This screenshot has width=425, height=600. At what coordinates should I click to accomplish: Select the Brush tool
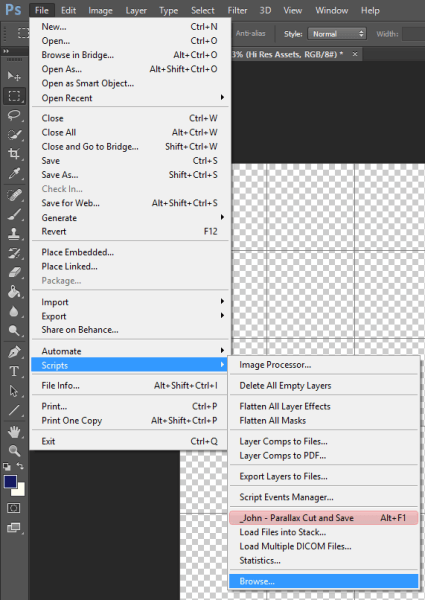pos(14,215)
